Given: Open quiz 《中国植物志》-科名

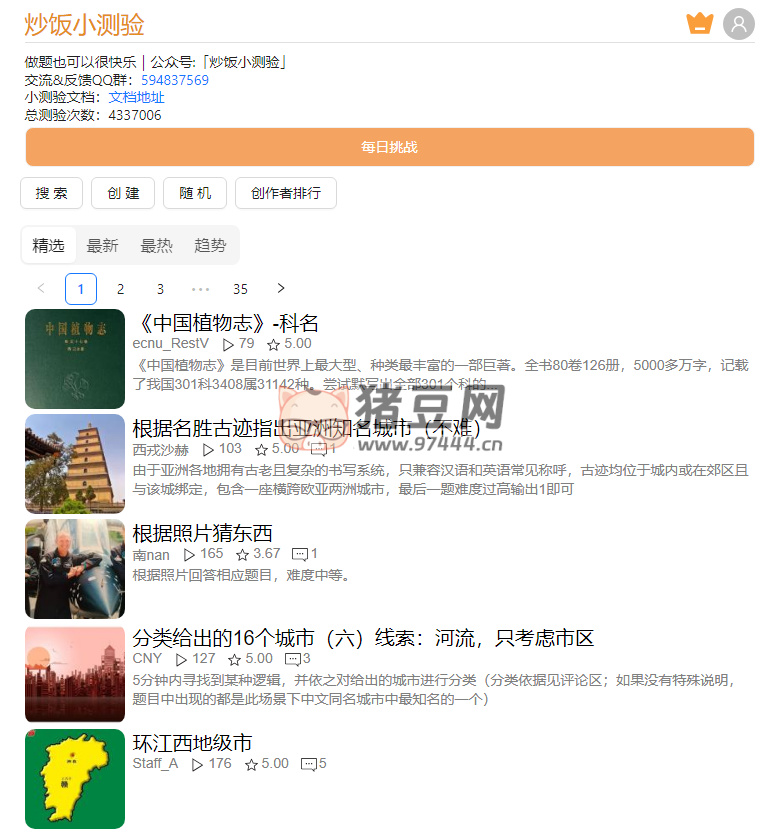Looking at the screenshot, I should (226, 323).
